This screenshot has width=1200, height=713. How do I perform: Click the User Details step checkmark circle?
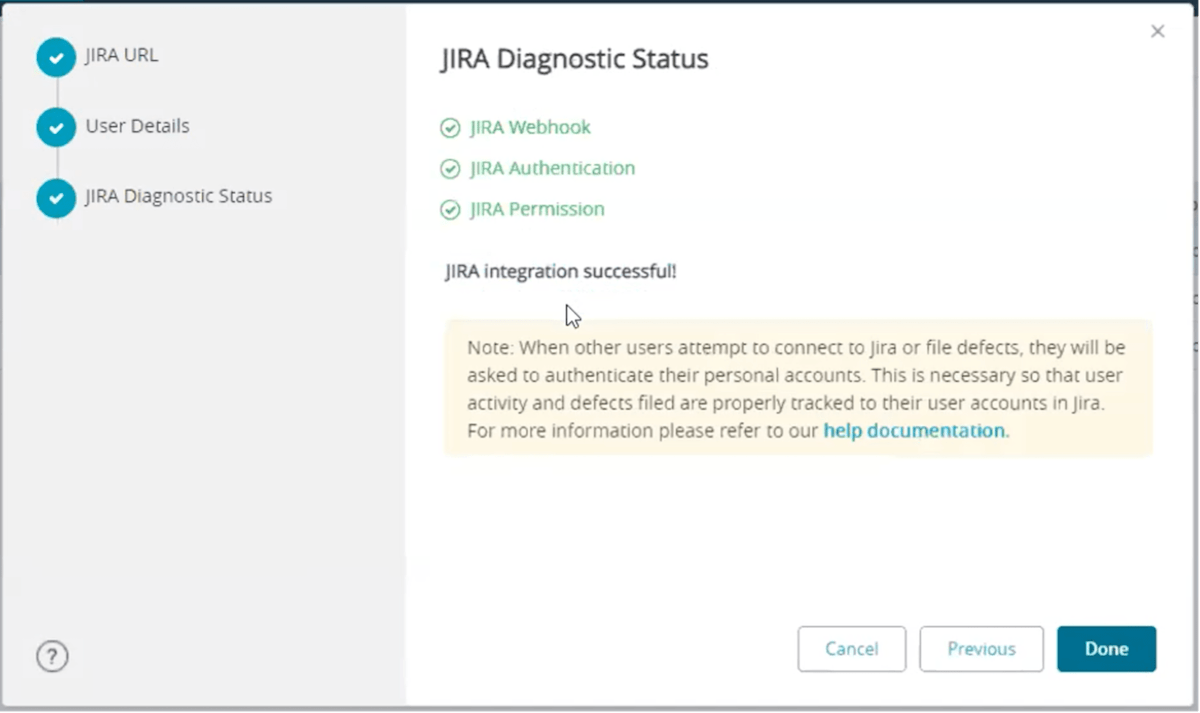pos(56,127)
